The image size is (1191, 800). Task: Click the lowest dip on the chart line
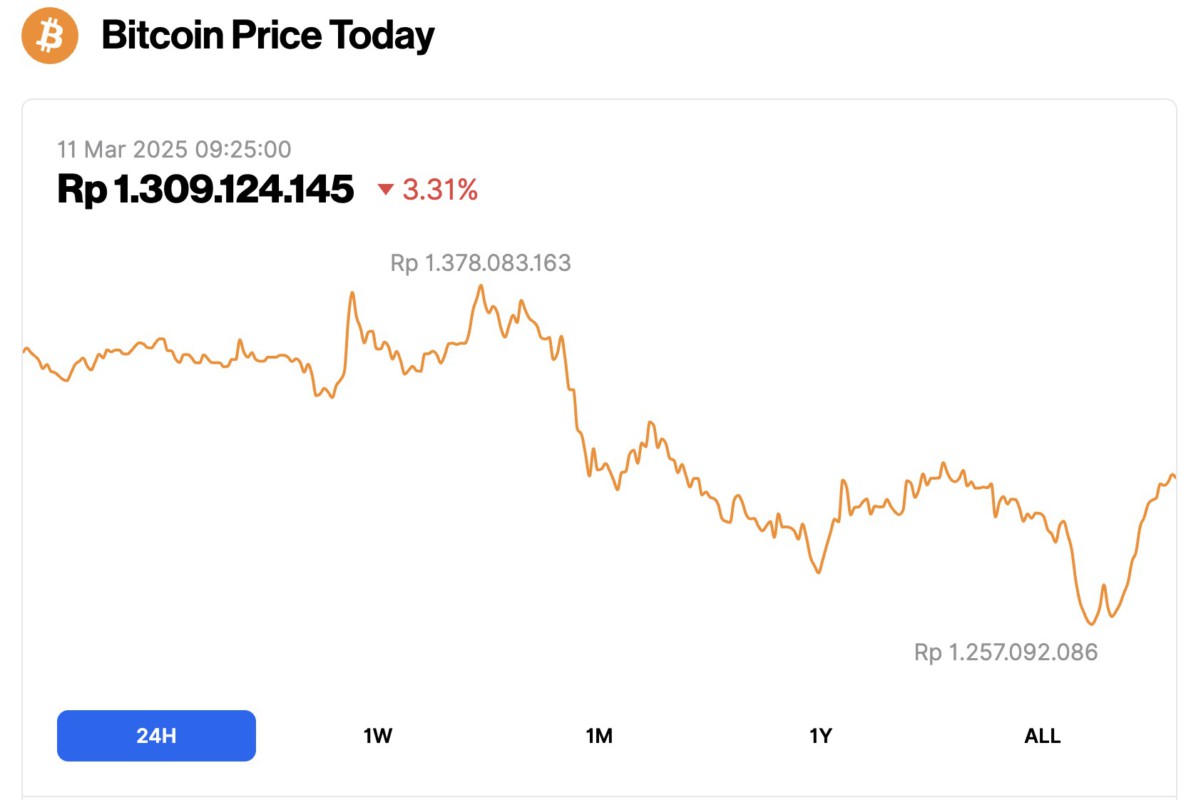coord(1089,625)
